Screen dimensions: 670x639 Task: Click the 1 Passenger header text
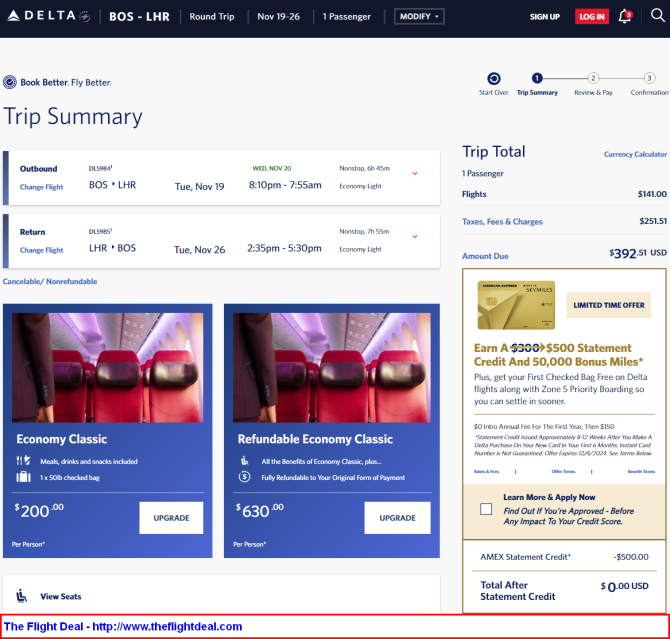(347, 16)
